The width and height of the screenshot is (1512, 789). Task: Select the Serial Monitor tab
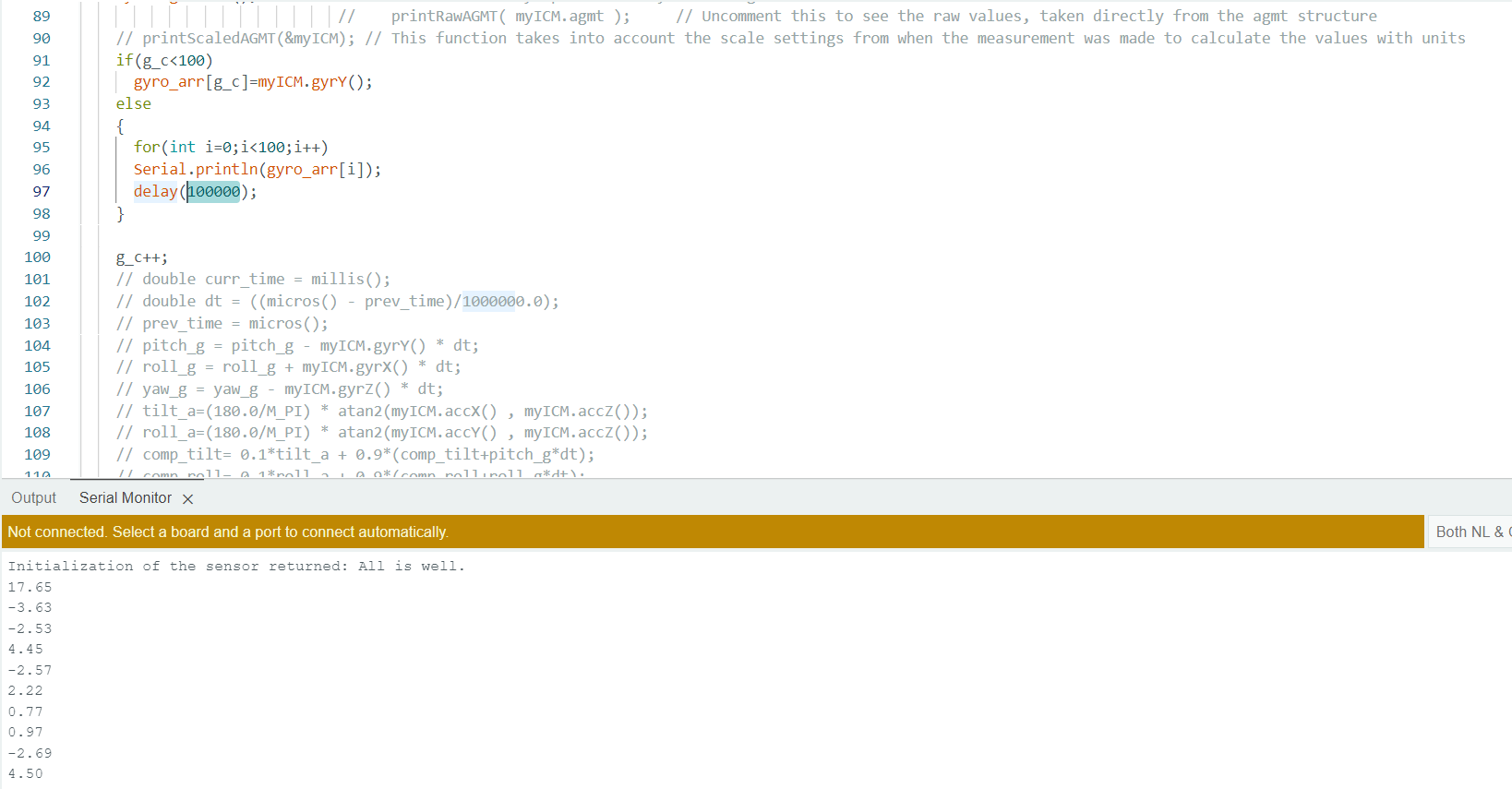tap(126, 498)
